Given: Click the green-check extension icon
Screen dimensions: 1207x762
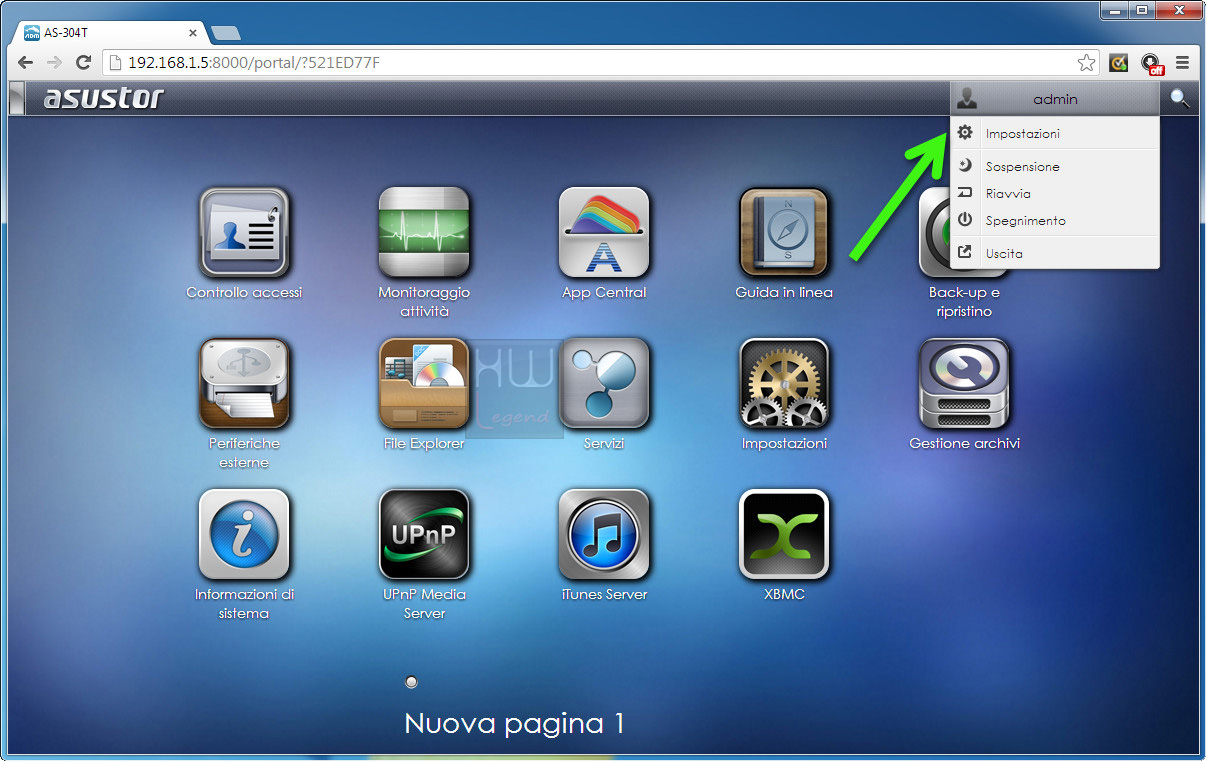Looking at the screenshot, I should (1119, 63).
